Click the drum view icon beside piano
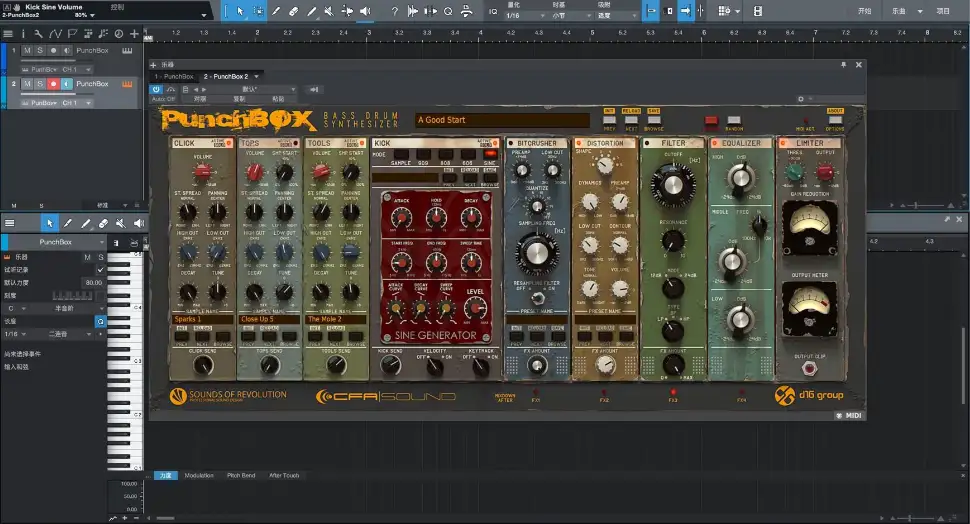This screenshot has width=970, height=524. (x=134, y=243)
